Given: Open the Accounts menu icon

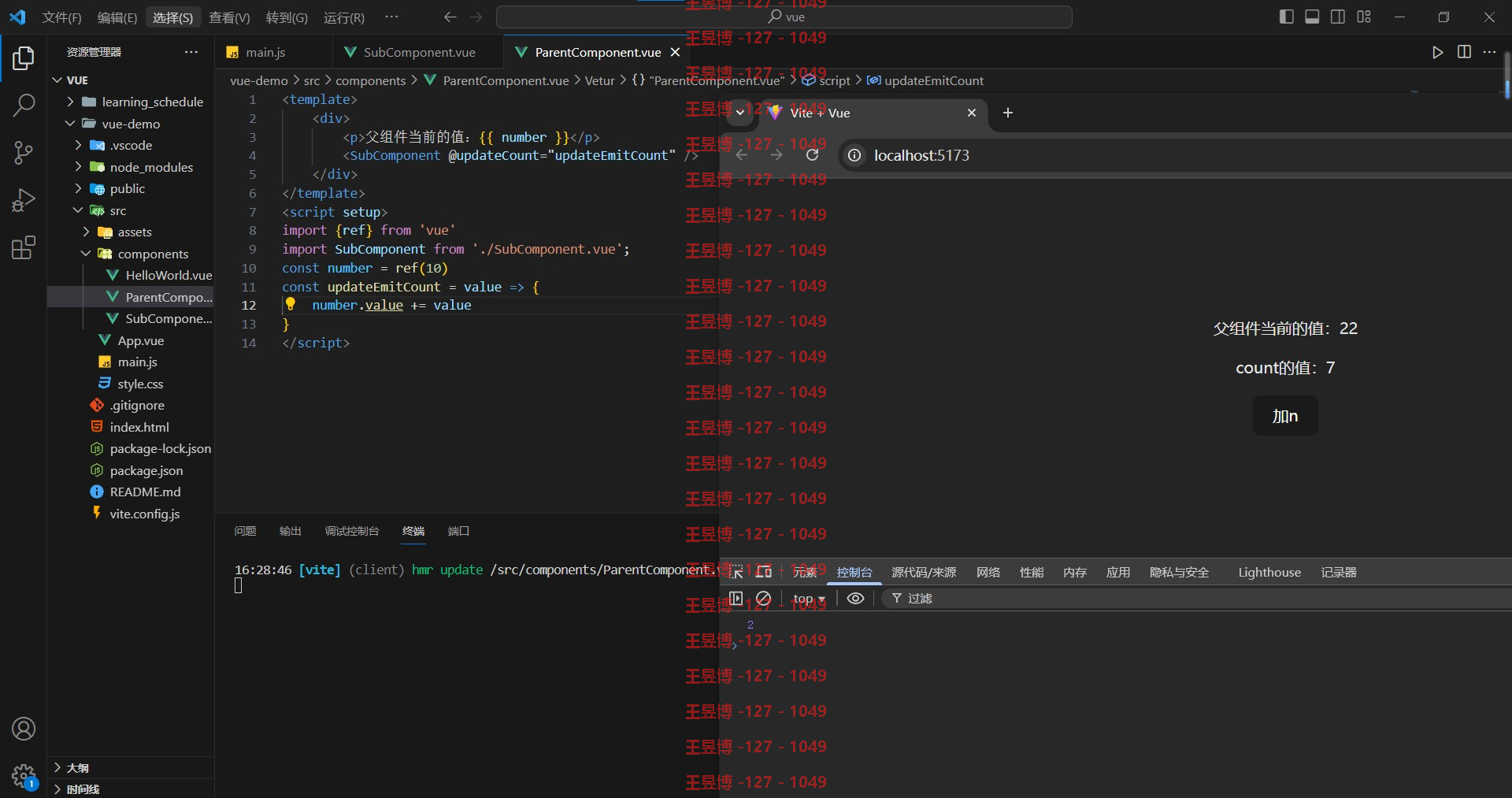Looking at the screenshot, I should point(24,729).
